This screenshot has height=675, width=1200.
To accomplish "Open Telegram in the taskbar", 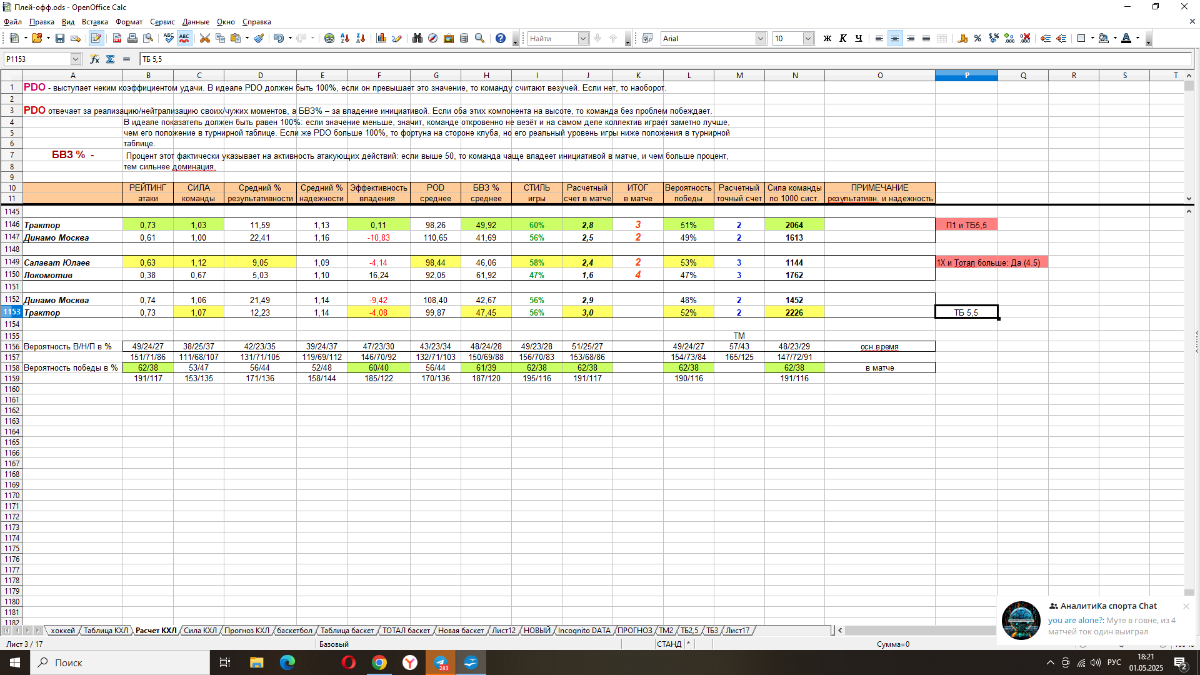I will (441, 662).
